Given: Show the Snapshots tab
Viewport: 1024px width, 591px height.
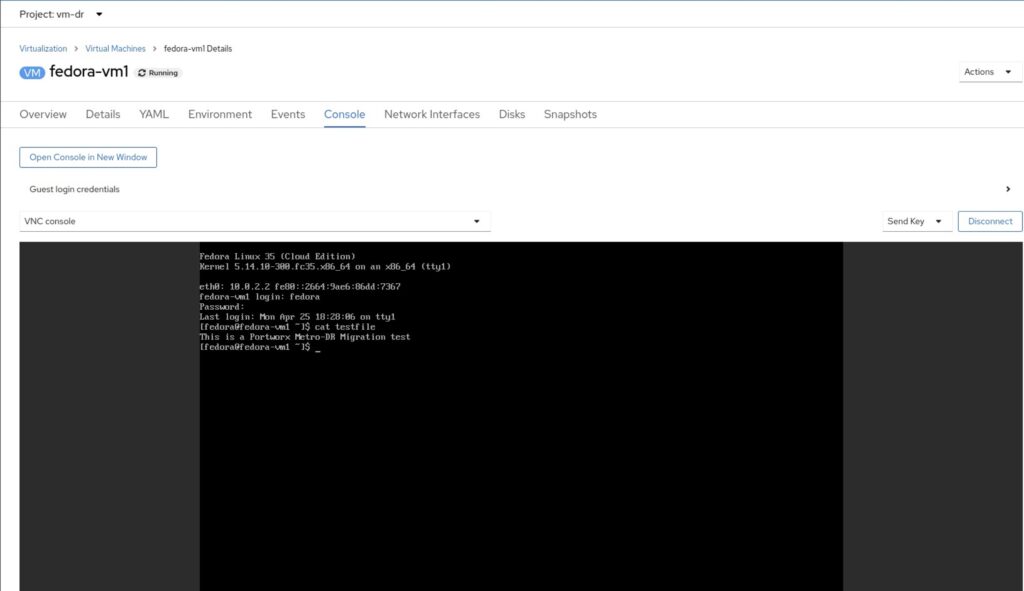Looking at the screenshot, I should click(570, 114).
